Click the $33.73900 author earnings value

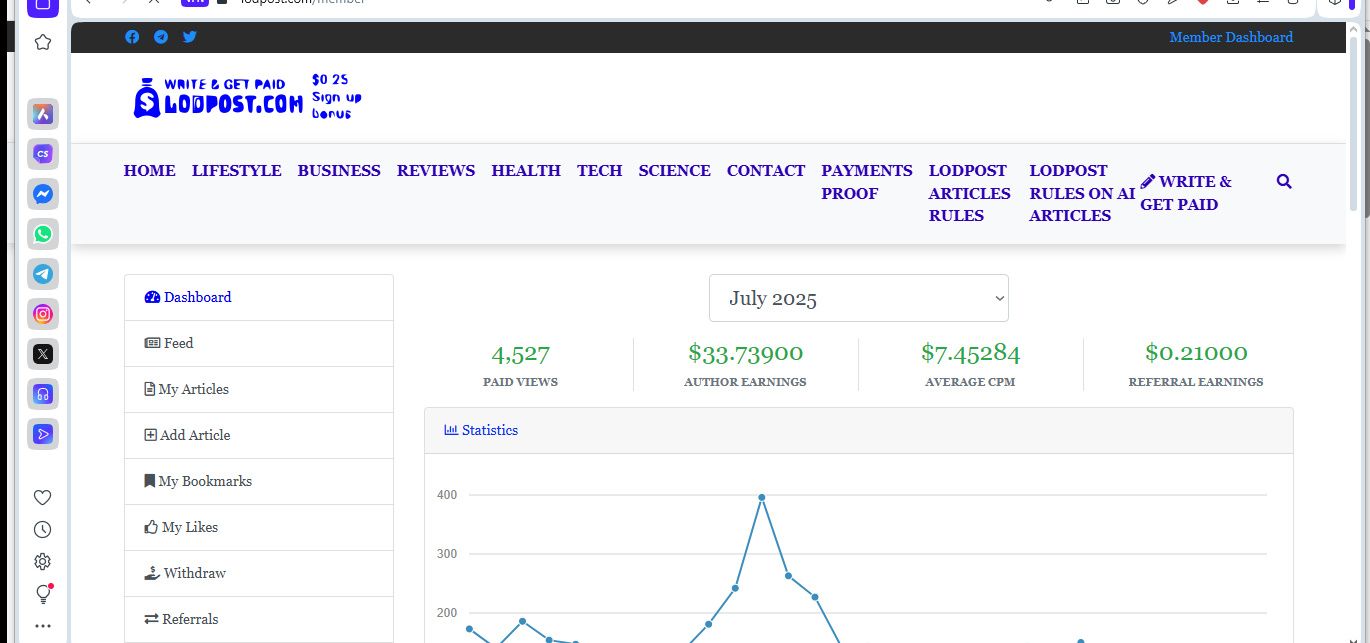coord(745,353)
